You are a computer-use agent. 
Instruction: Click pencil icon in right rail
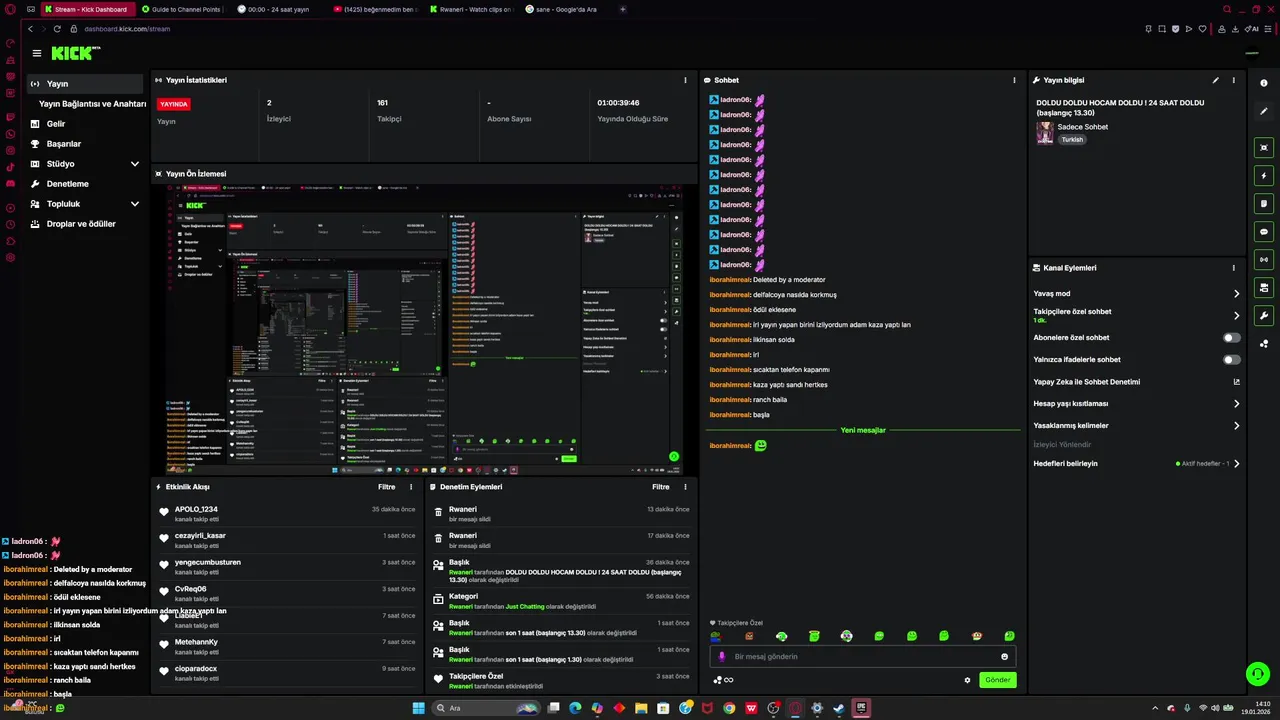(1264, 111)
